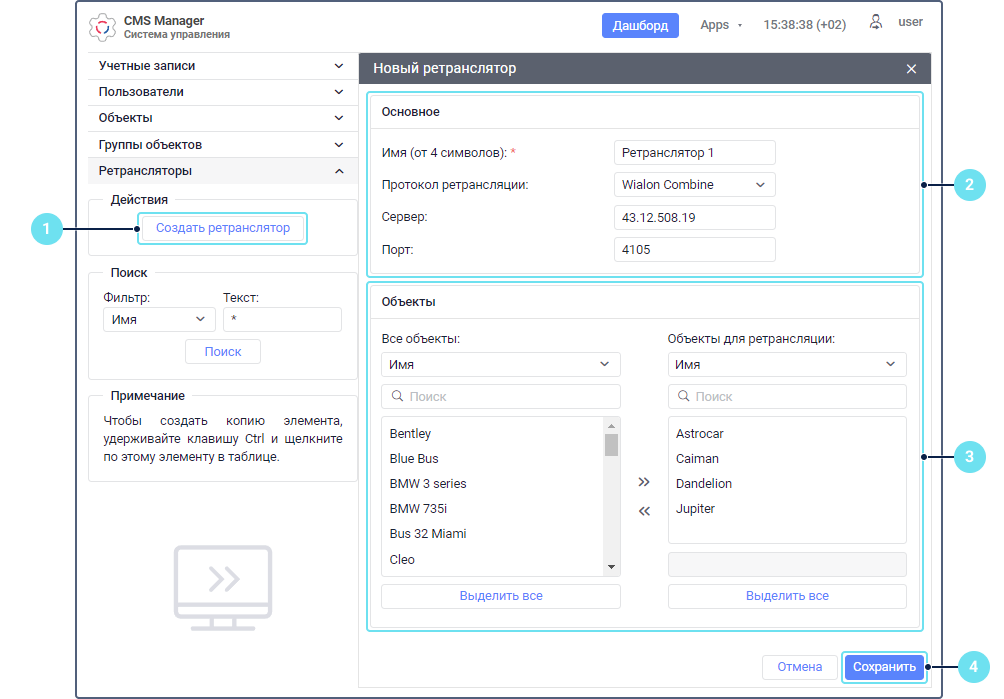Image resolution: width=1004 pixels, height=699 pixels.
Task: Remove objects with left double arrow
Action: pos(644,511)
